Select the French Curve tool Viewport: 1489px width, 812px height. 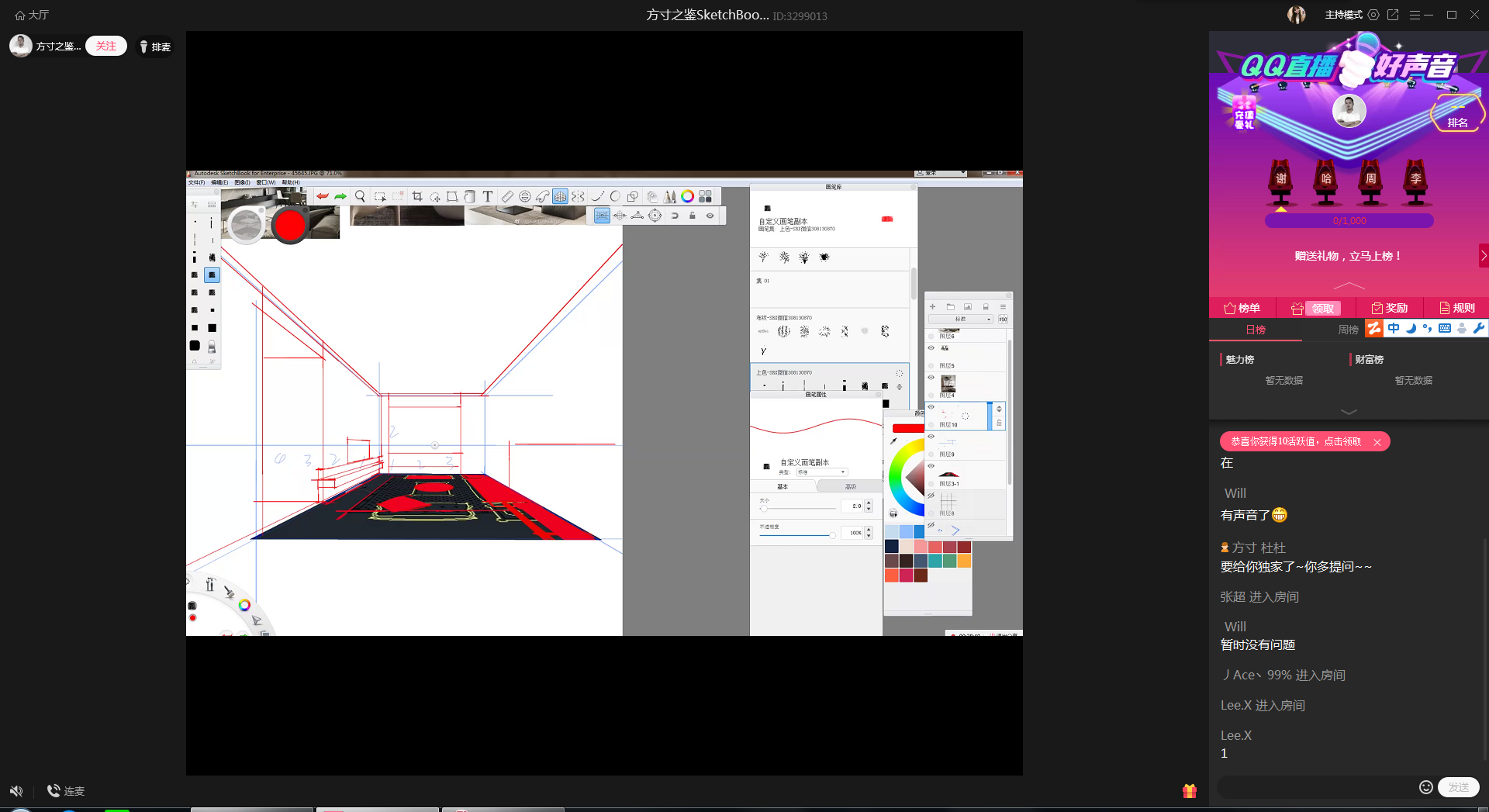[542, 196]
